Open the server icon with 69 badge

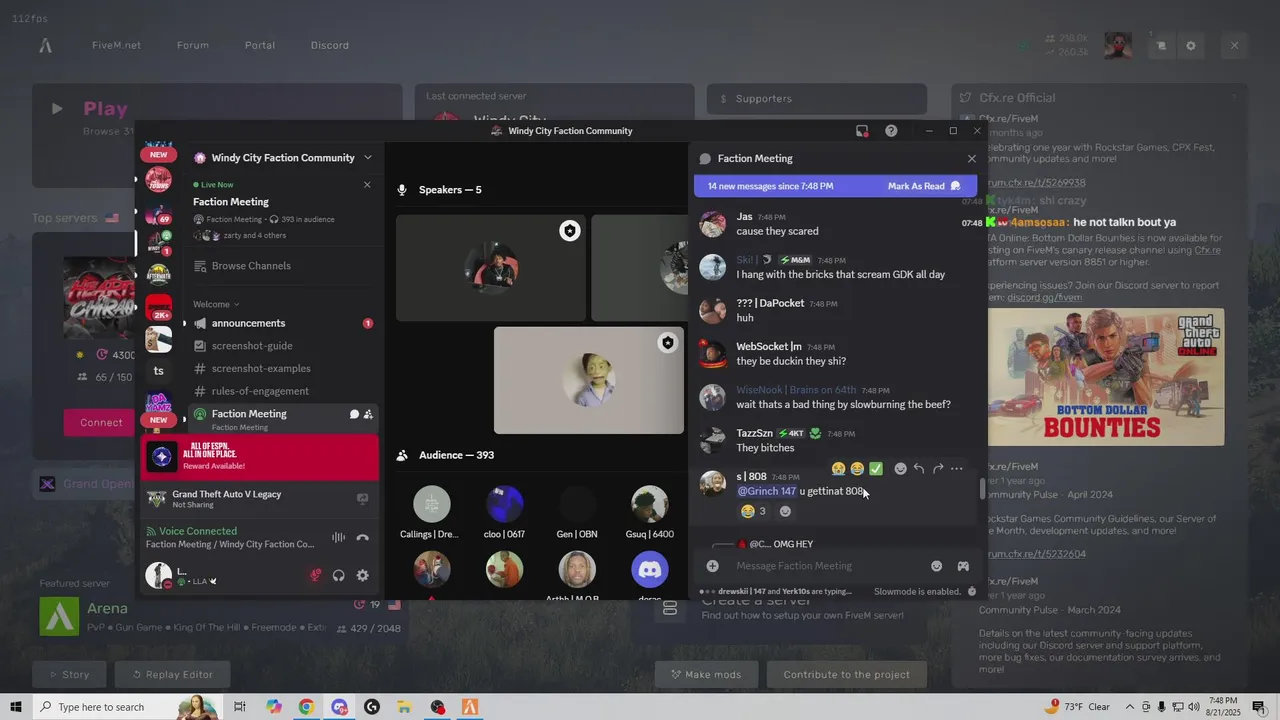click(158, 214)
